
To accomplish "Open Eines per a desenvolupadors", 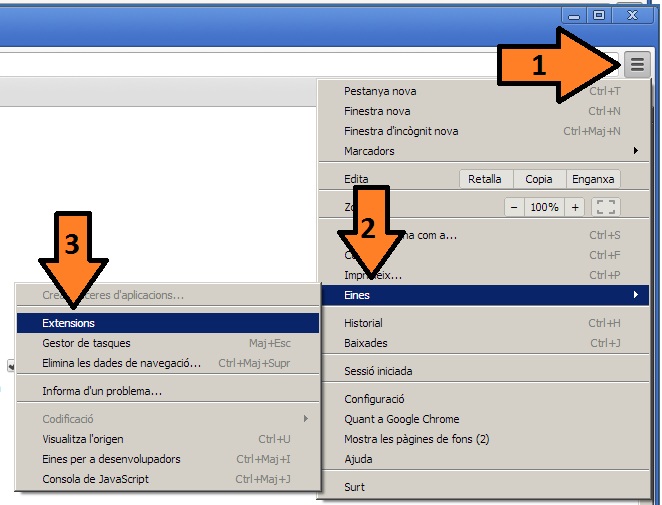I will pyautogui.click(x=168, y=459).
